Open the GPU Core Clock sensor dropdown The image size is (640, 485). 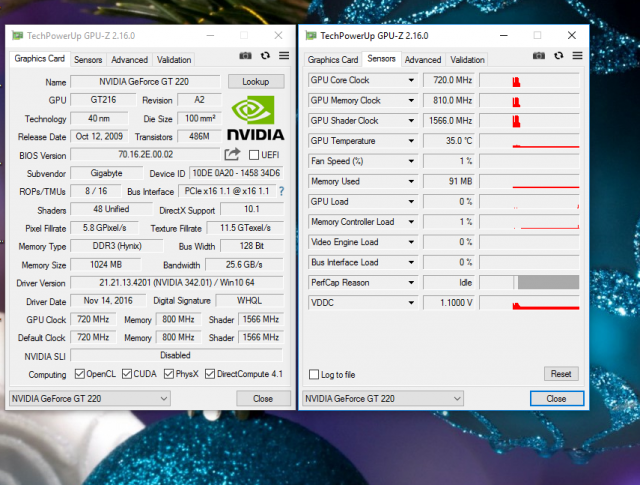pyautogui.click(x=411, y=80)
